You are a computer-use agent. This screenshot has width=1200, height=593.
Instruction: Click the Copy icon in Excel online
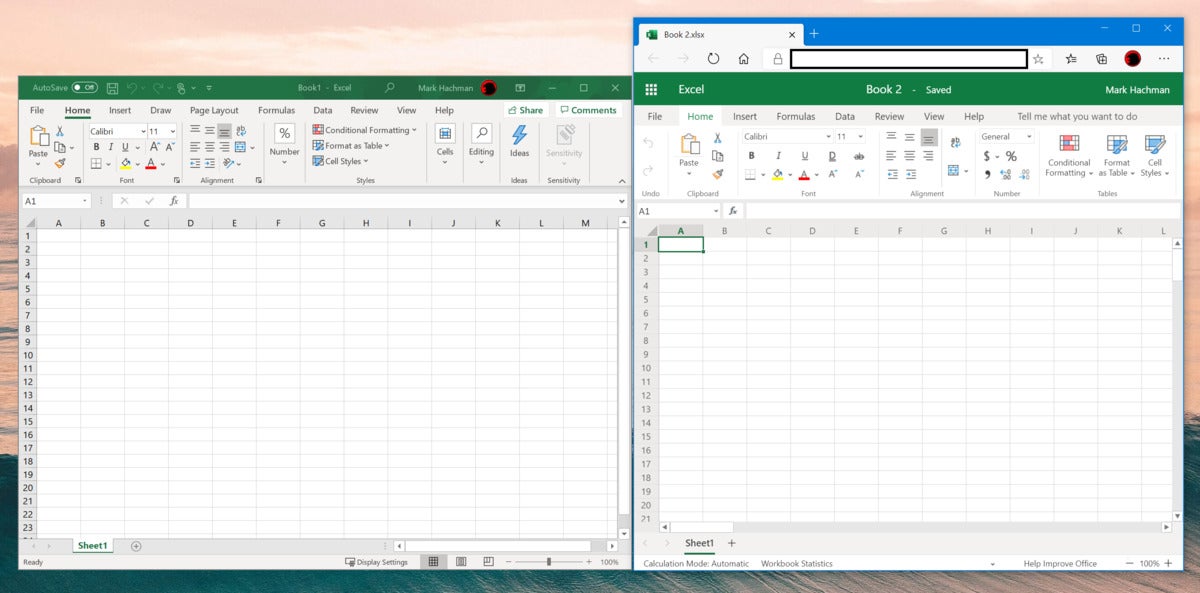(717, 156)
